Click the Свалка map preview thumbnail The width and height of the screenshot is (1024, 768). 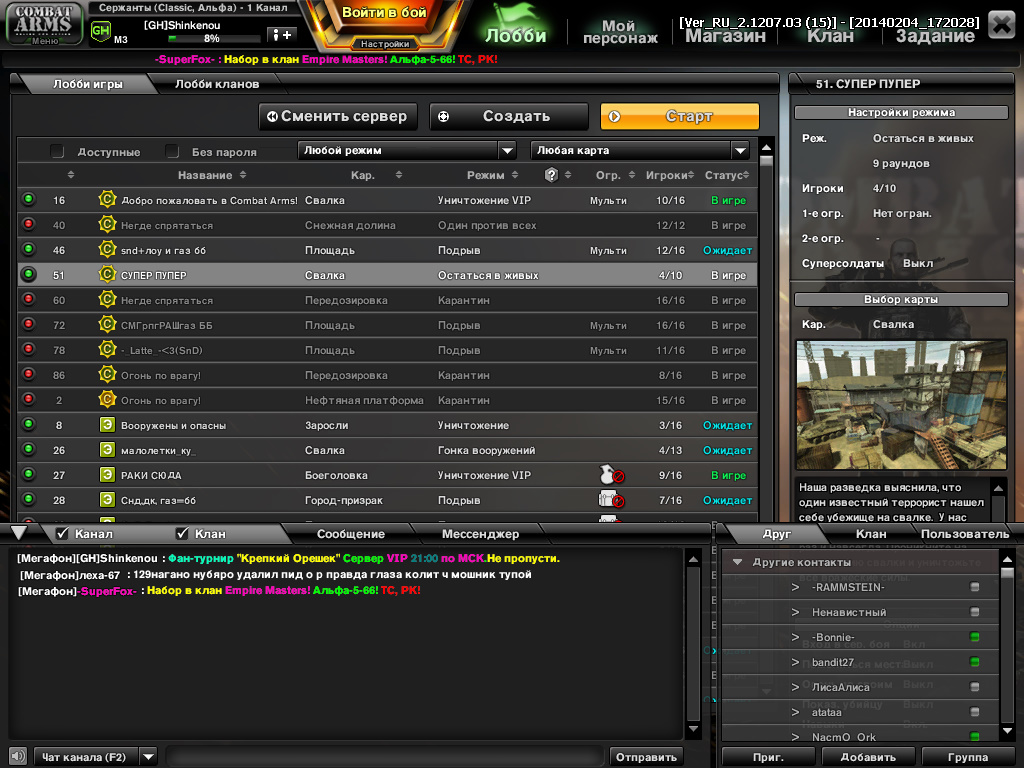coord(901,405)
